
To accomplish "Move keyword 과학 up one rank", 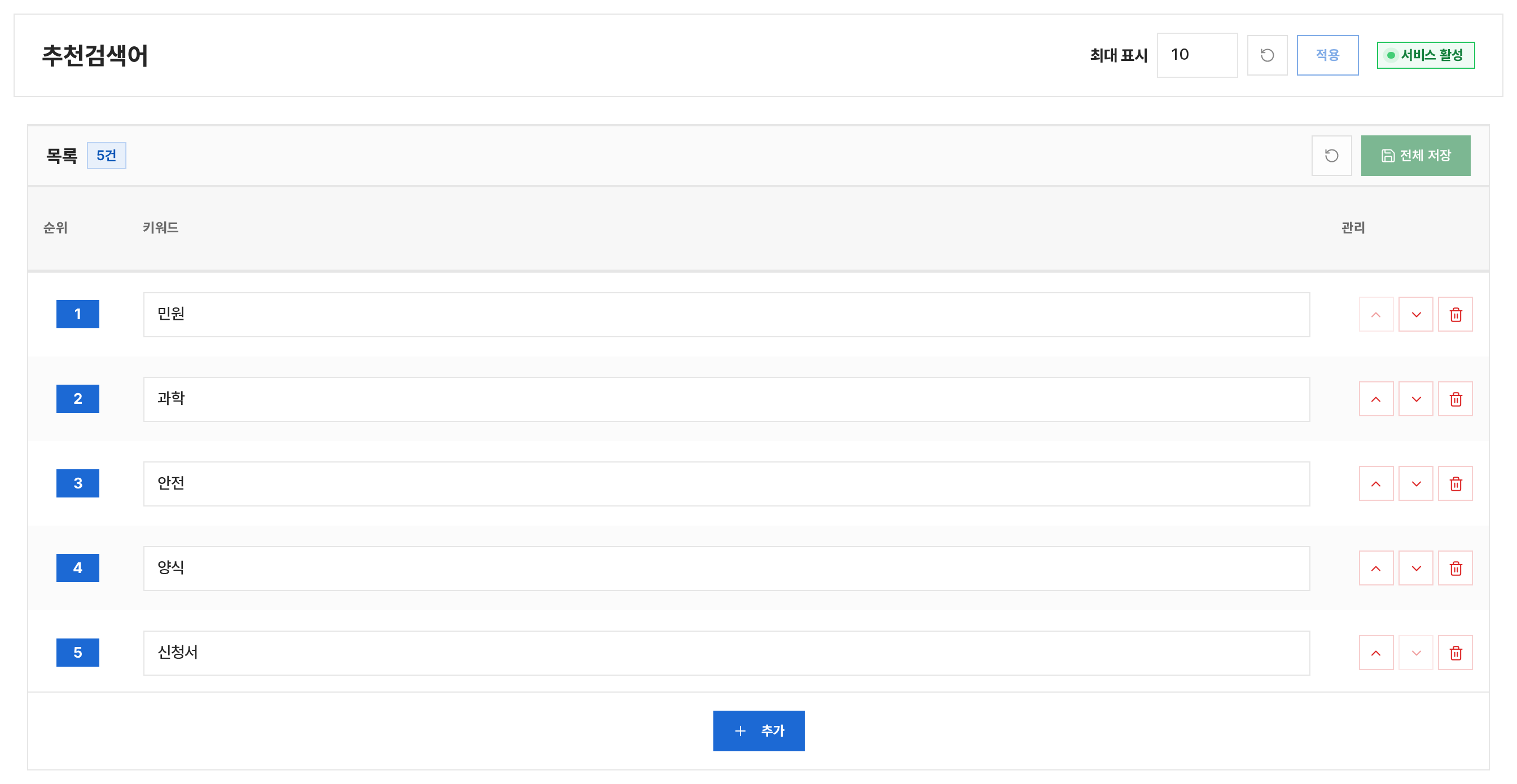I will click(x=1376, y=399).
